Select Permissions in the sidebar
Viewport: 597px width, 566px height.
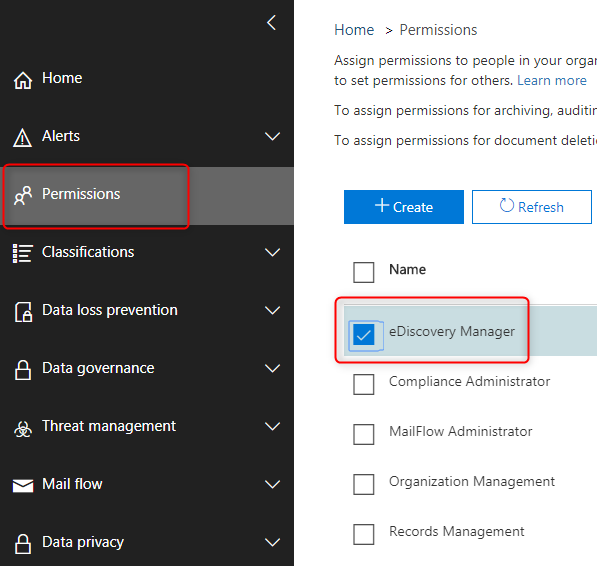81,194
